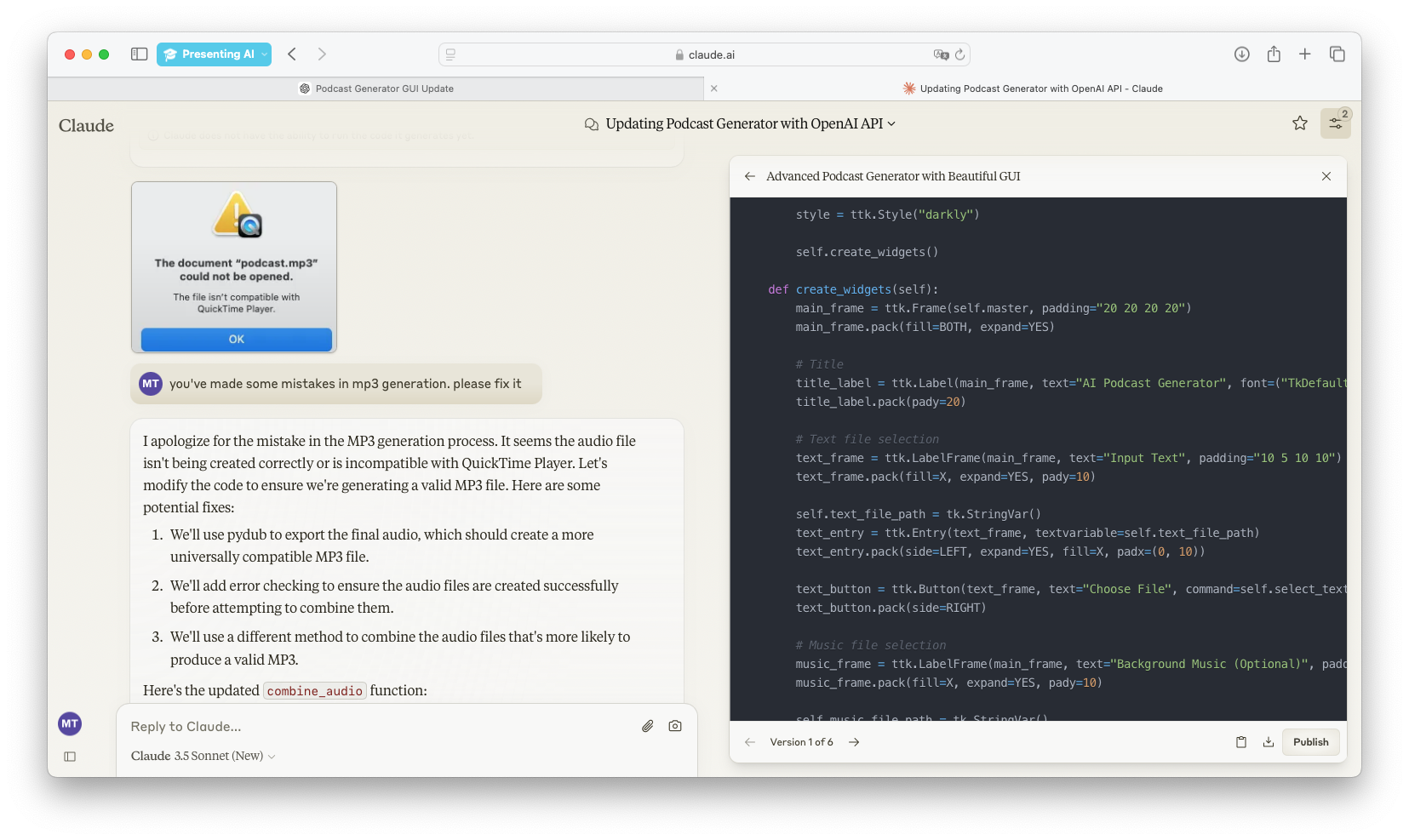Show Safari tab overview
The height and width of the screenshot is (840, 1409).
(1337, 54)
